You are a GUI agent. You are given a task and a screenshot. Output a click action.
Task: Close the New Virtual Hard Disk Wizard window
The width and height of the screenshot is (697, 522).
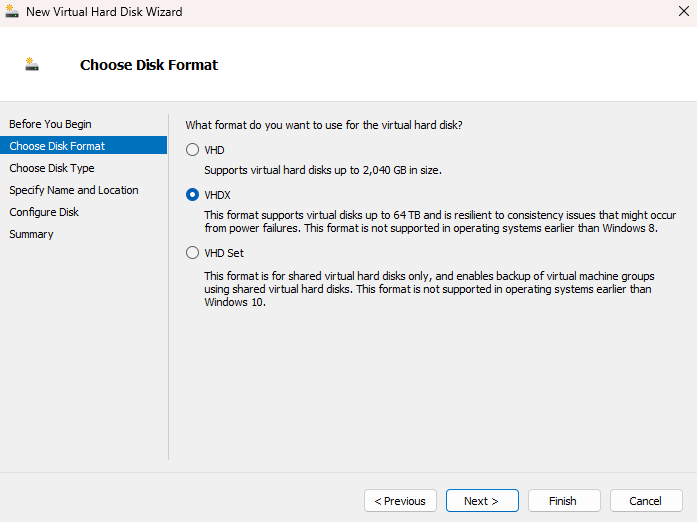coord(684,11)
